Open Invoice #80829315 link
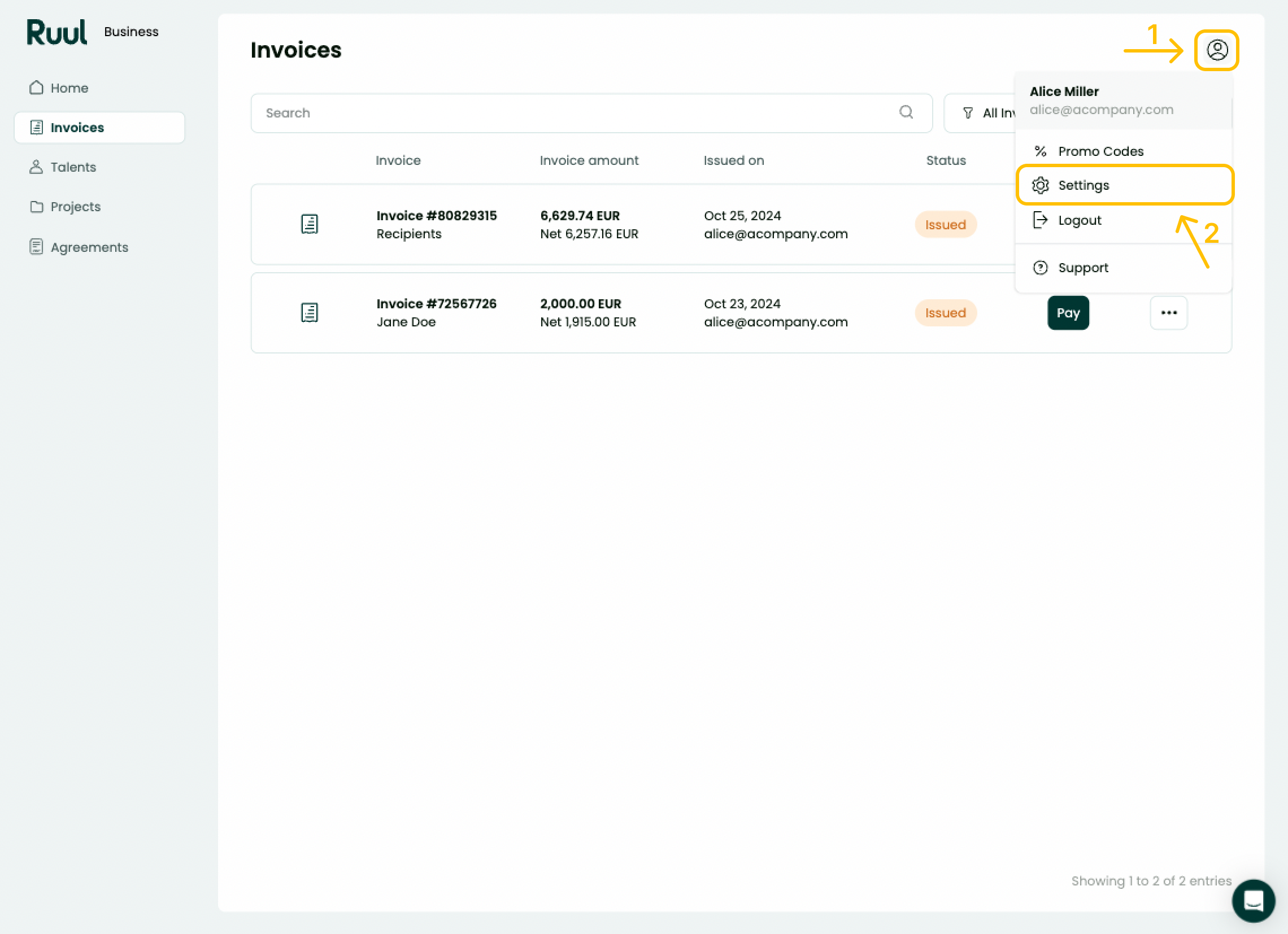The image size is (1288, 934). coord(436,216)
